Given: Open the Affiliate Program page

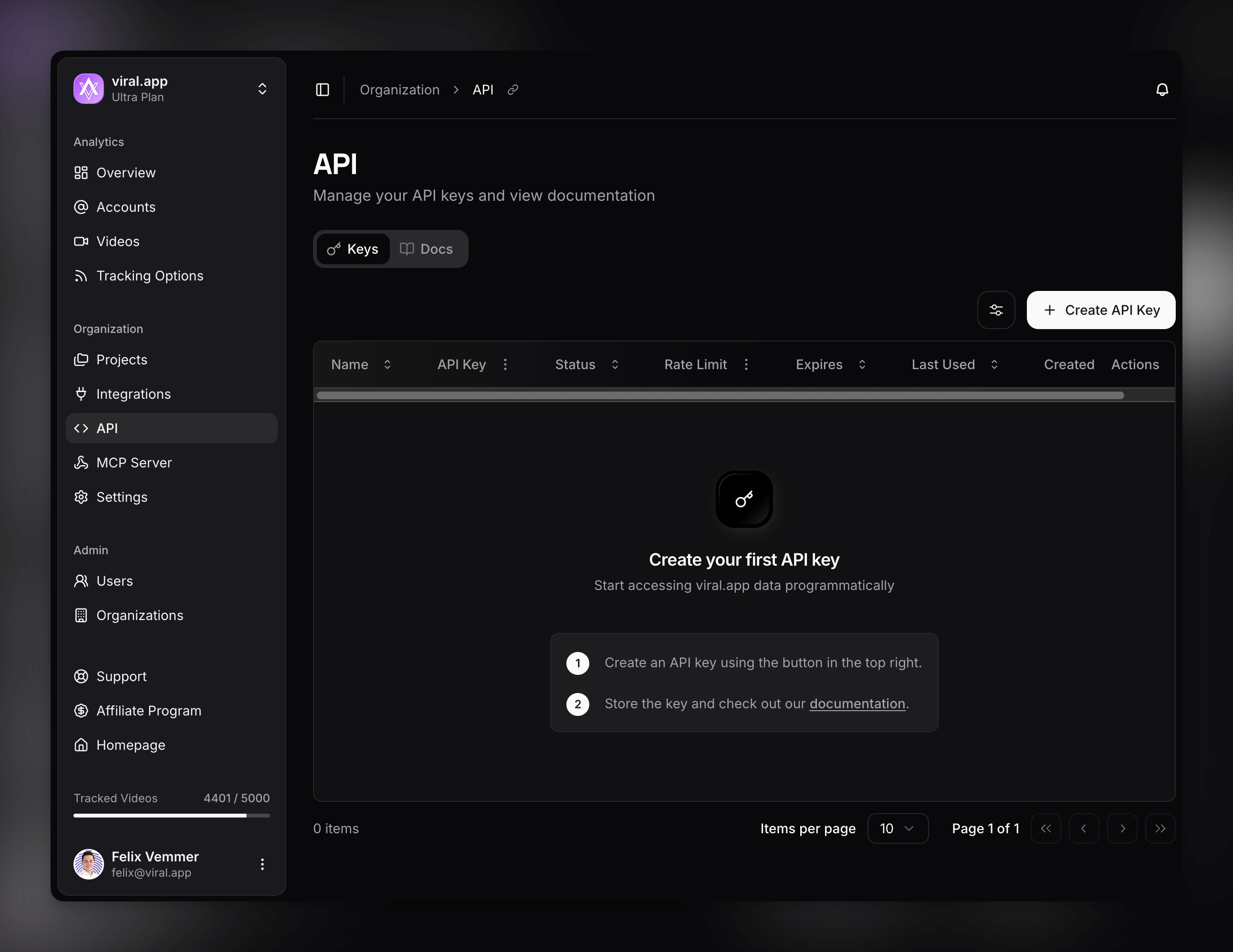Looking at the screenshot, I should click(148, 711).
